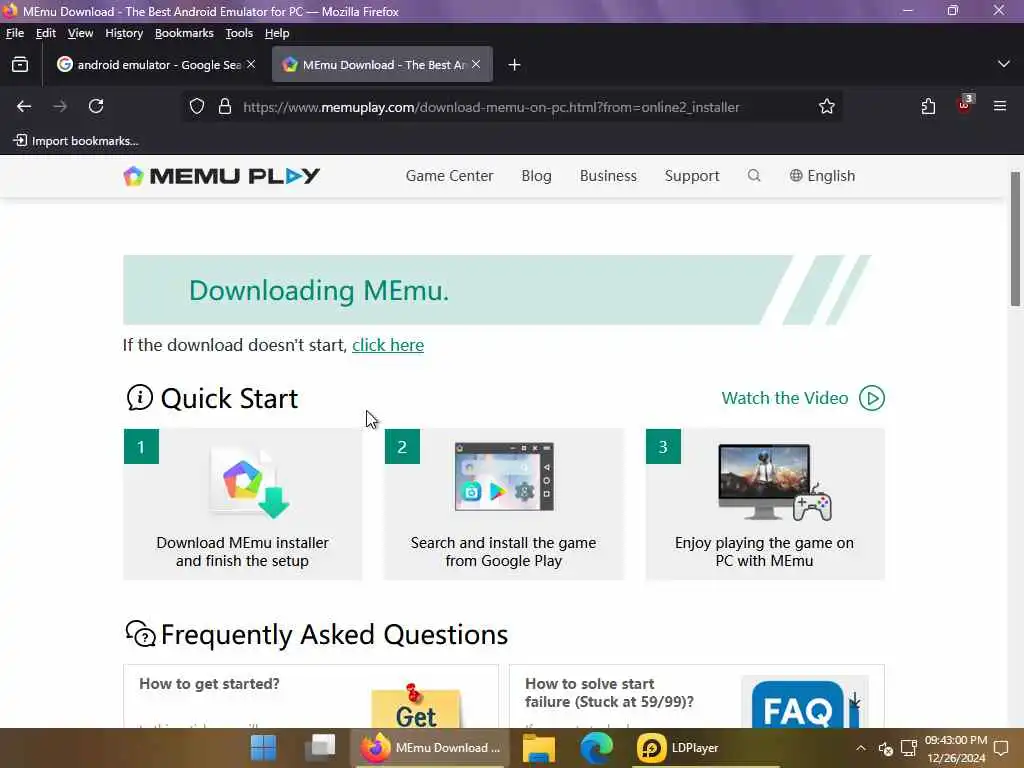
Task: Close the MEmu Download tab
Action: pos(476,64)
